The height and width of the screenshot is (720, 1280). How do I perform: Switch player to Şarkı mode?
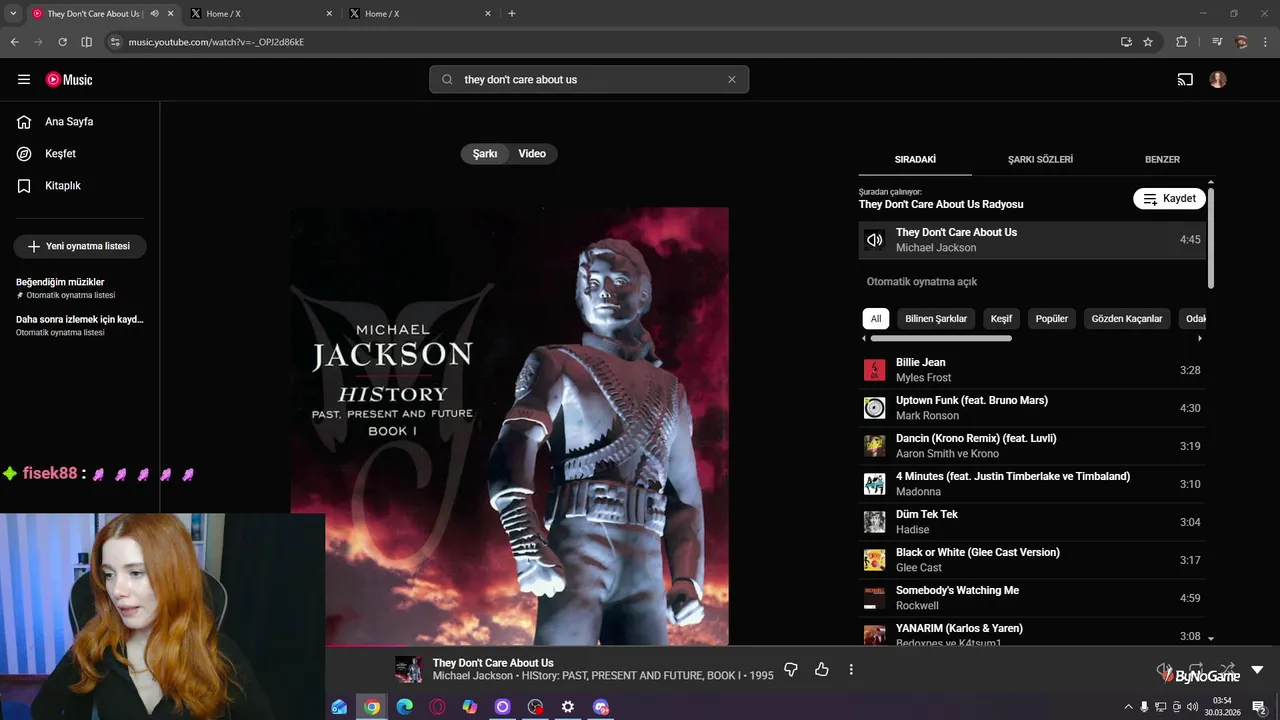[x=485, y=154]
